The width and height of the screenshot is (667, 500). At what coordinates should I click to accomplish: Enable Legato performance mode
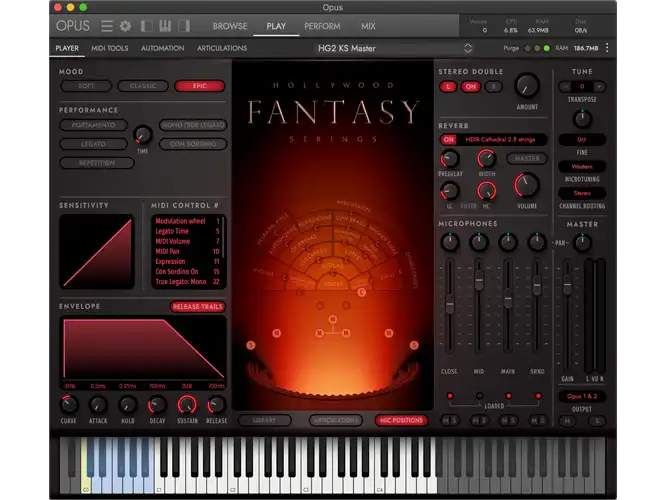coord(94,144)
